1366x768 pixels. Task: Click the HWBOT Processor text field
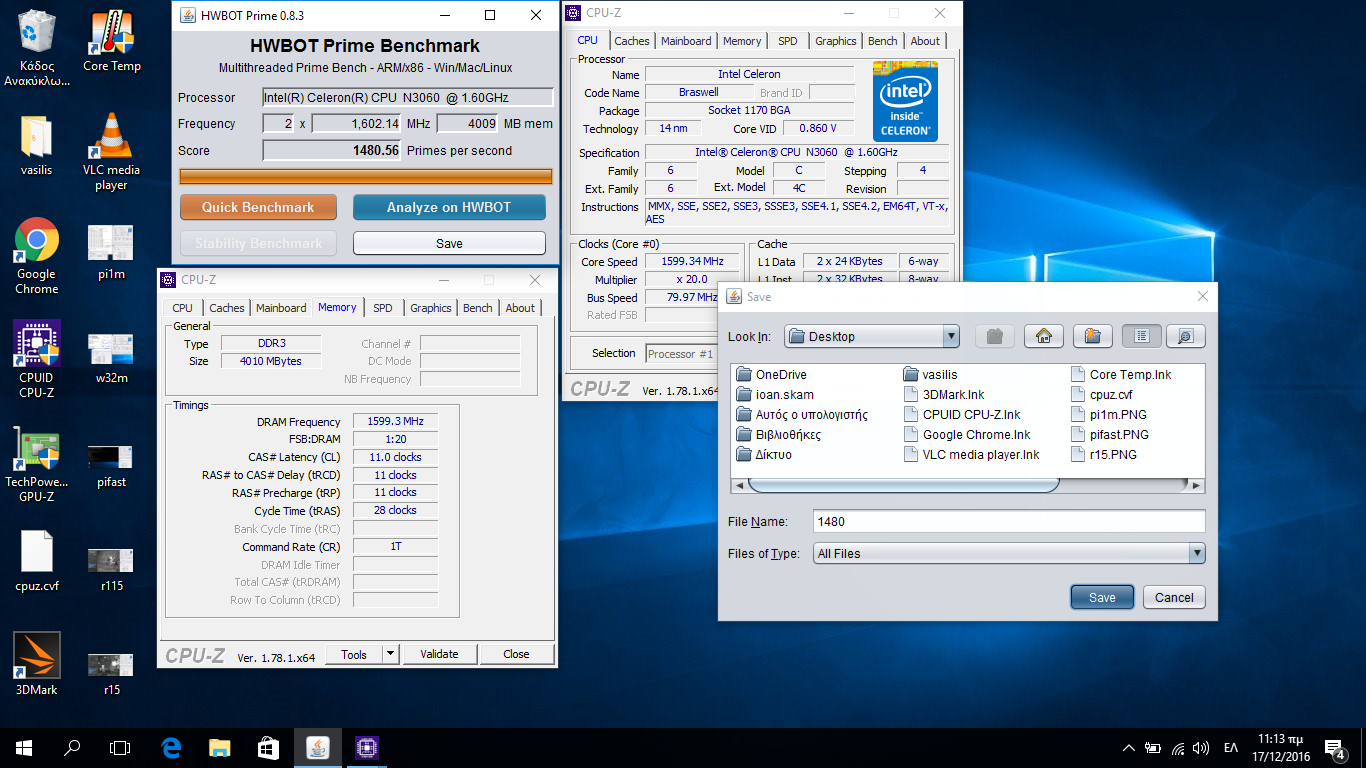(407, 97)
